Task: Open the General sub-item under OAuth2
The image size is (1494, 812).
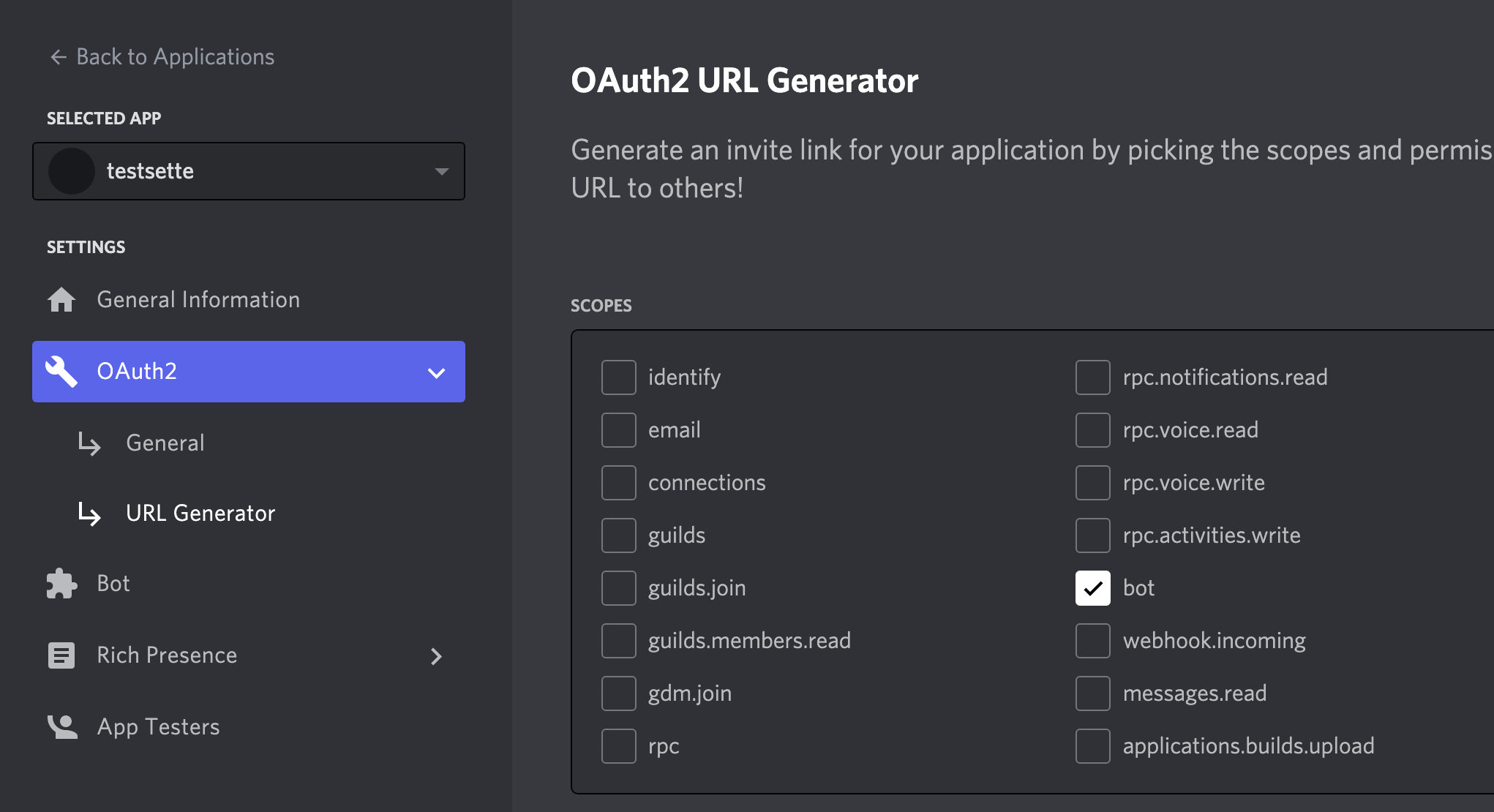Action: pos(165,443)
